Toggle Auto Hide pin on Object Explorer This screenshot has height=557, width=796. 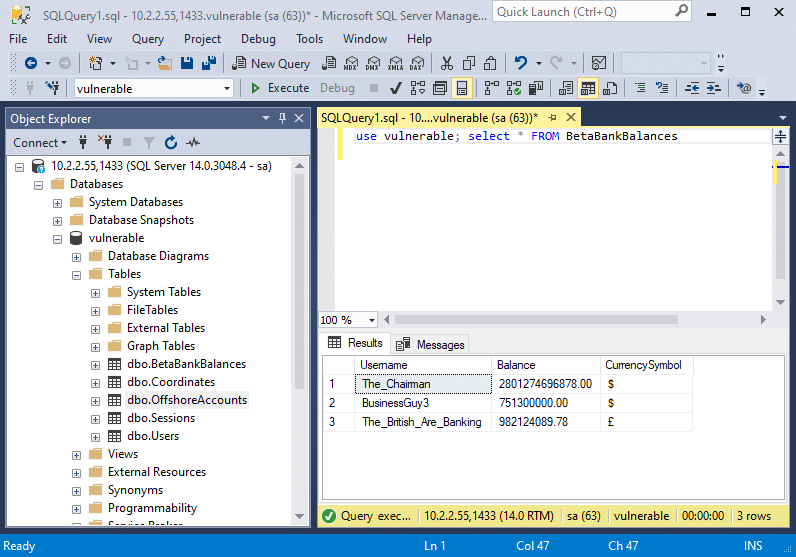point(282,118)
